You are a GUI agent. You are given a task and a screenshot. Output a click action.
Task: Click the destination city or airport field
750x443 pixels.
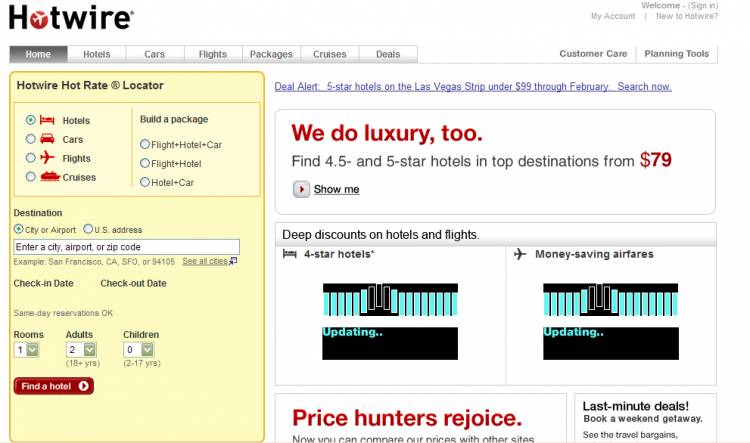[x=127, y=247]
